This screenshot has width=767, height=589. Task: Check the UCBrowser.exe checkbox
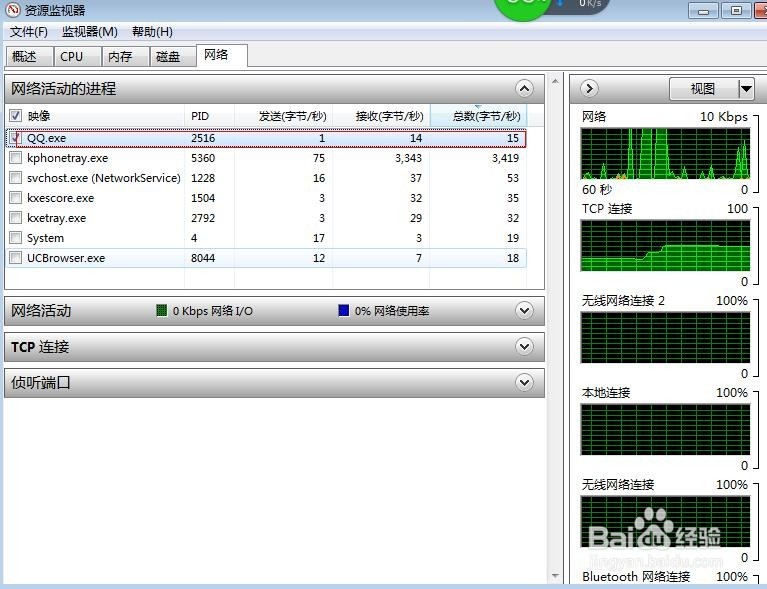coord(15,258)
